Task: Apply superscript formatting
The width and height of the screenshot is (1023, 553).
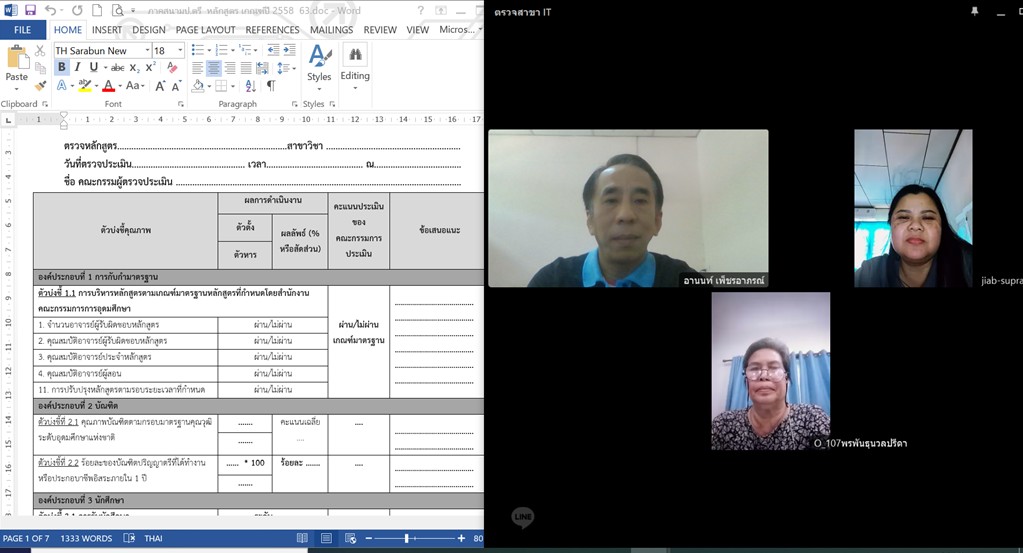Action: (x=150, y=67)
